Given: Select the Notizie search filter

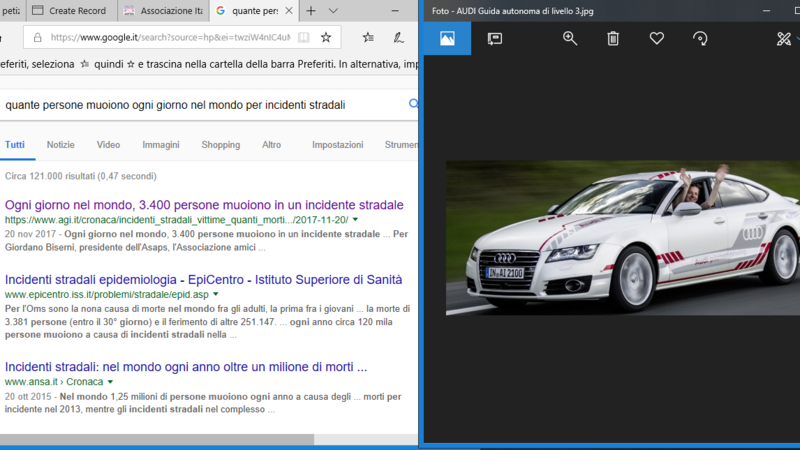Looking at the screenshot, I should (x=61, y=145).
